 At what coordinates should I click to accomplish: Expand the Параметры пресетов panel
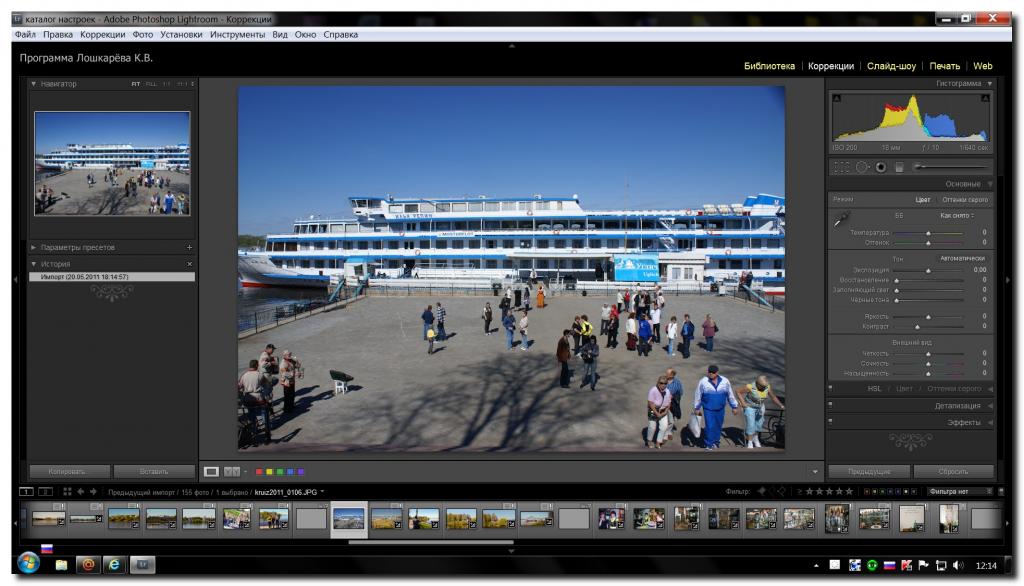(34, 247)
